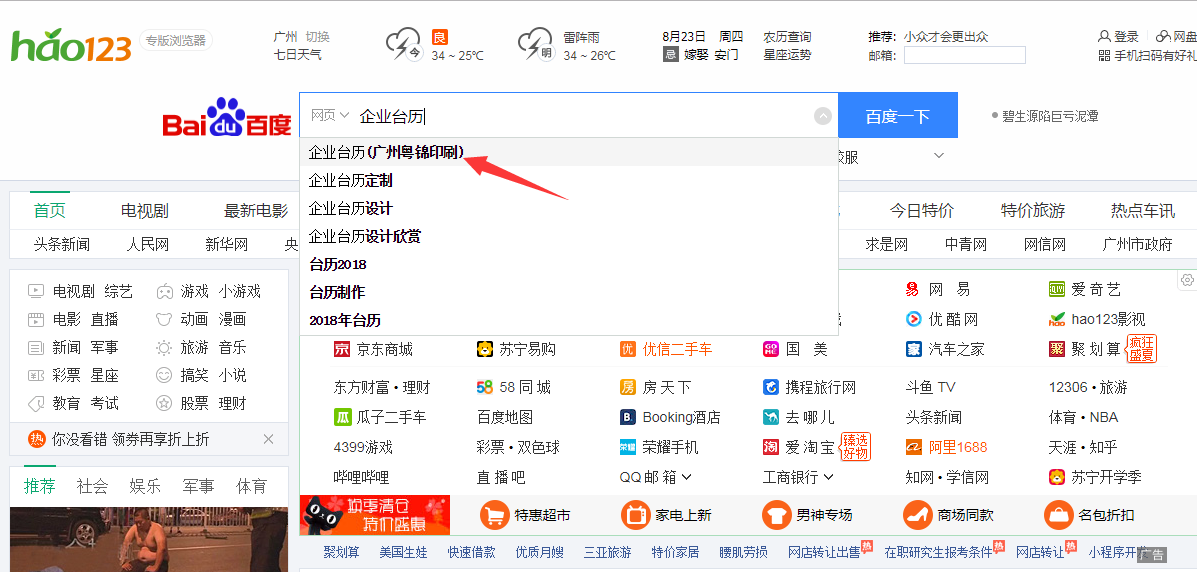Click the hao123影视 icon

[x=1057, y=319]
